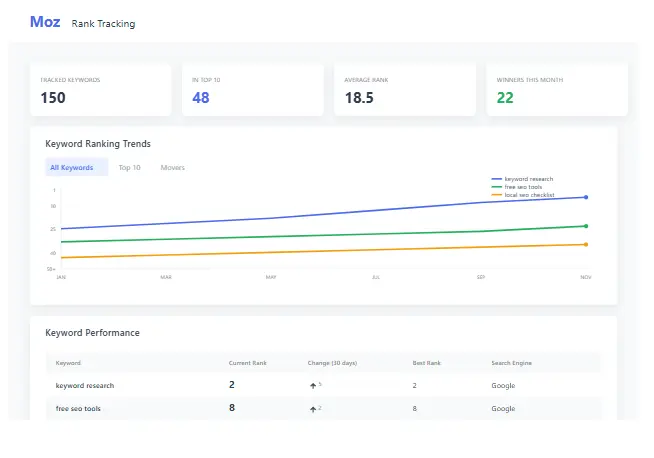The image size is (654, 458).
Task: Click Google in the free seo tools row
Action: coord(503,408)
